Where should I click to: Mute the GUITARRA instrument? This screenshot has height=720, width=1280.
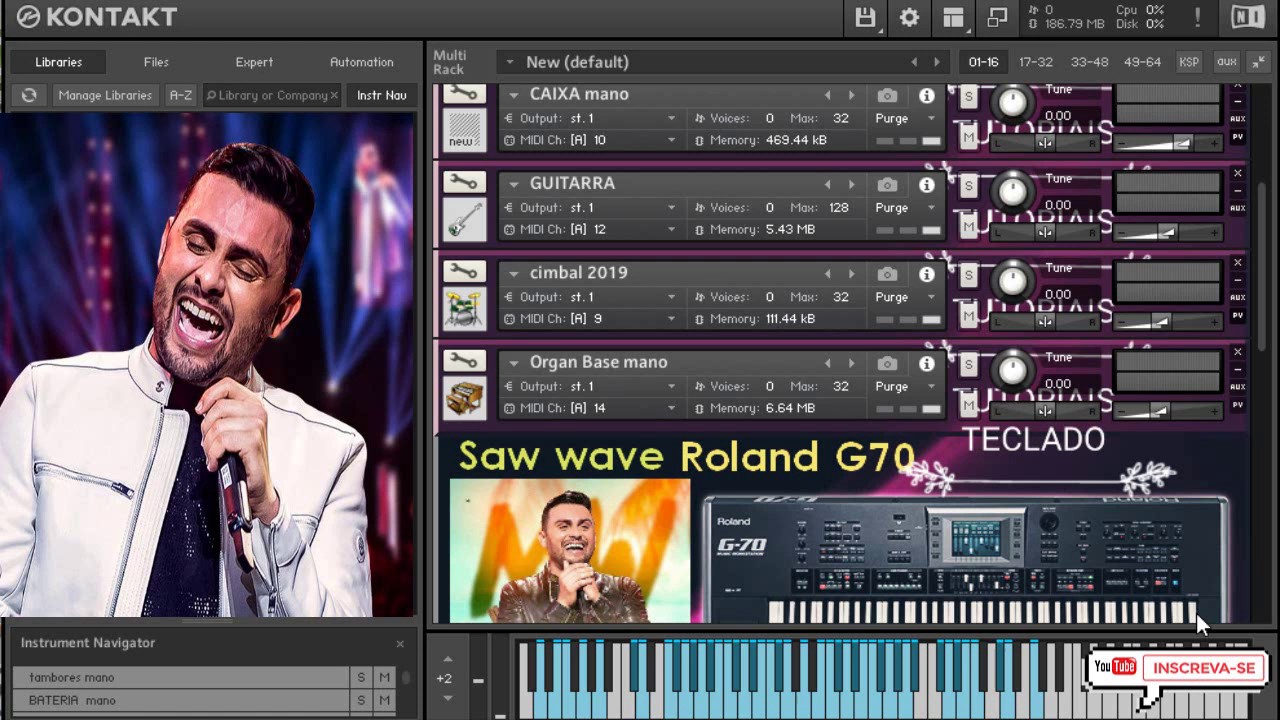[x=968, y=226]
